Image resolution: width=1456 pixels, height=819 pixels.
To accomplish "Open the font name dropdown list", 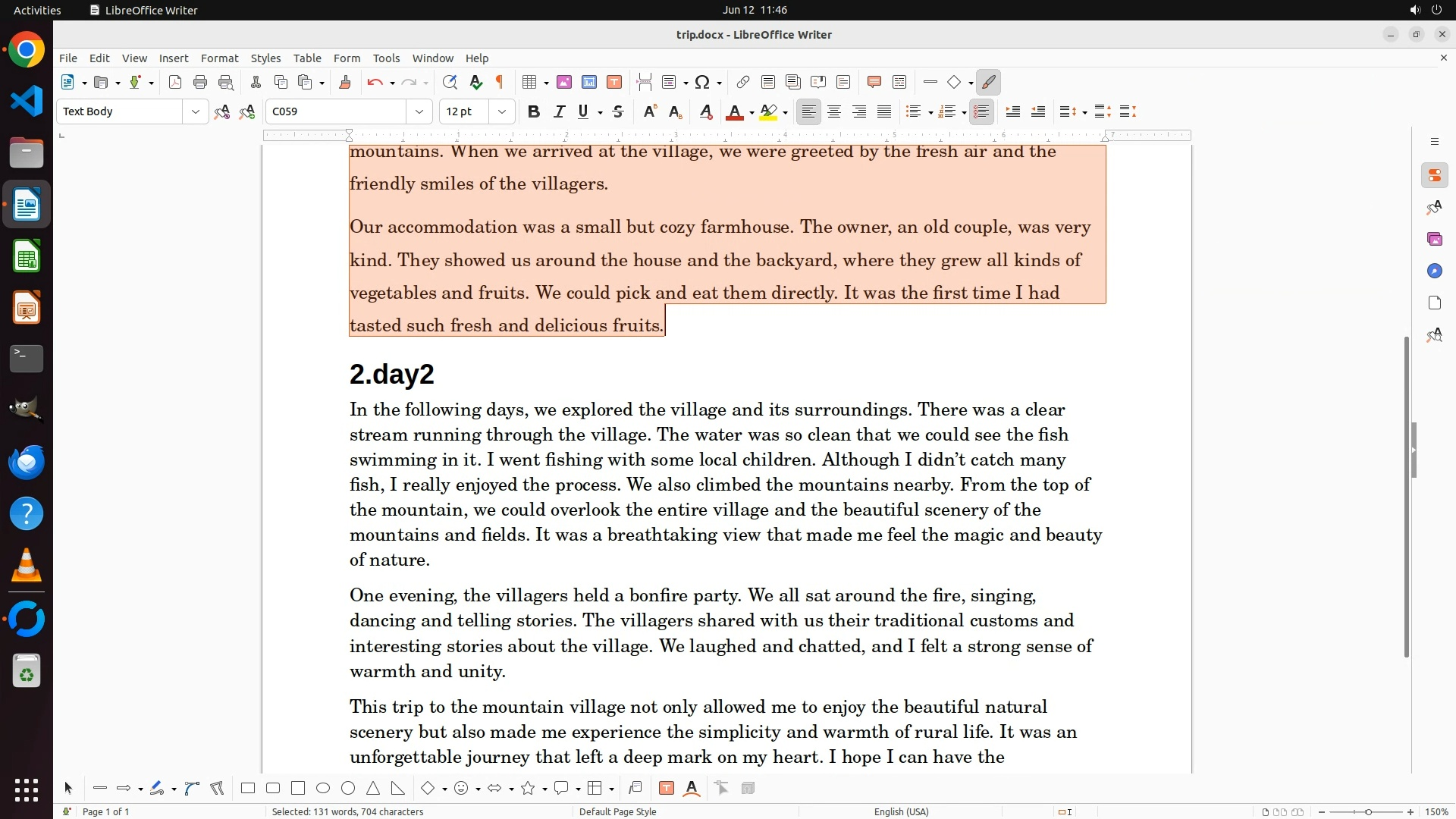I will [419, 112].
